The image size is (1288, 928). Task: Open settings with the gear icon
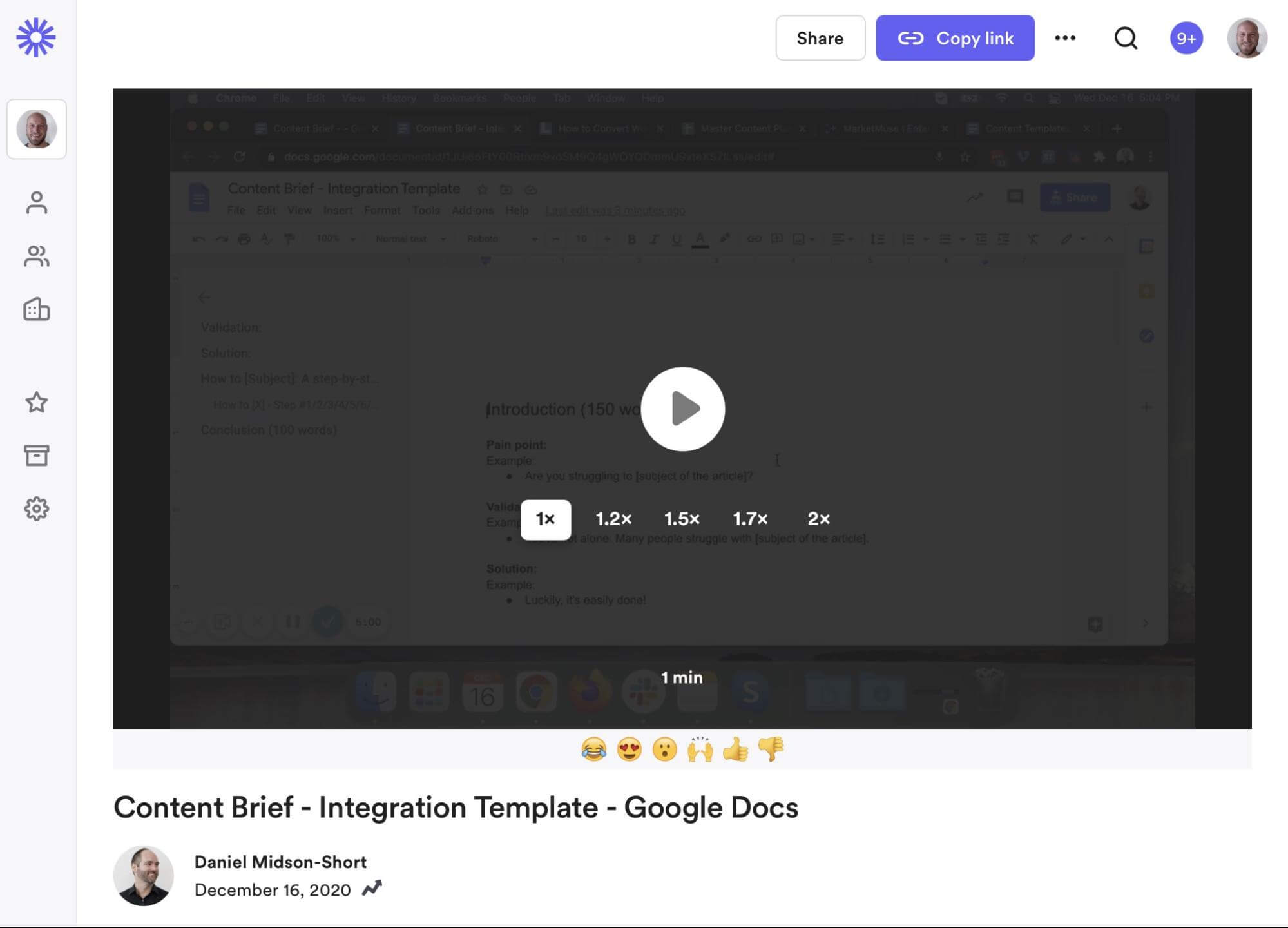pyautogui.click(x=37, y=508)
